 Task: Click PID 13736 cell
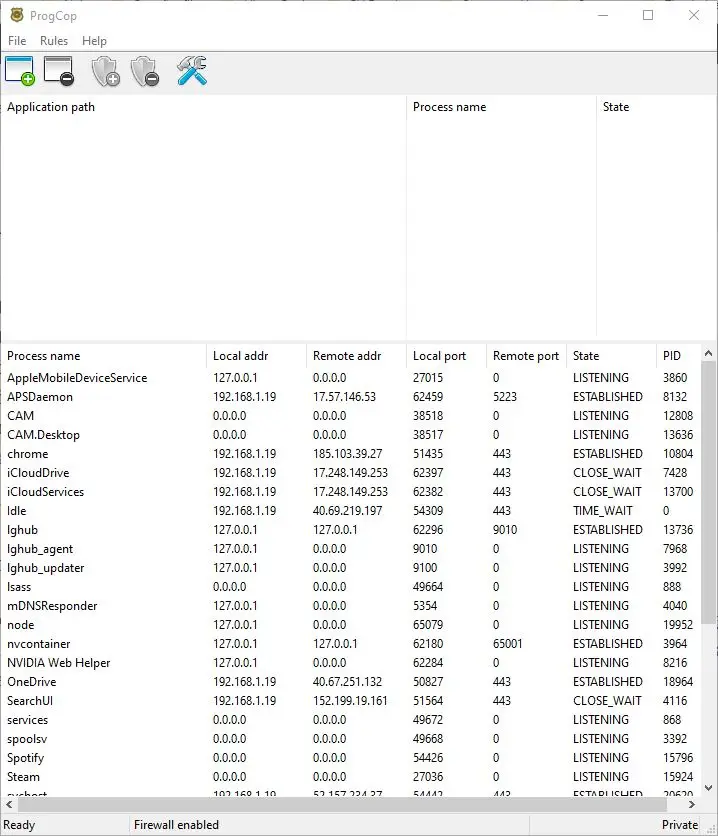[x=678, y=530]
